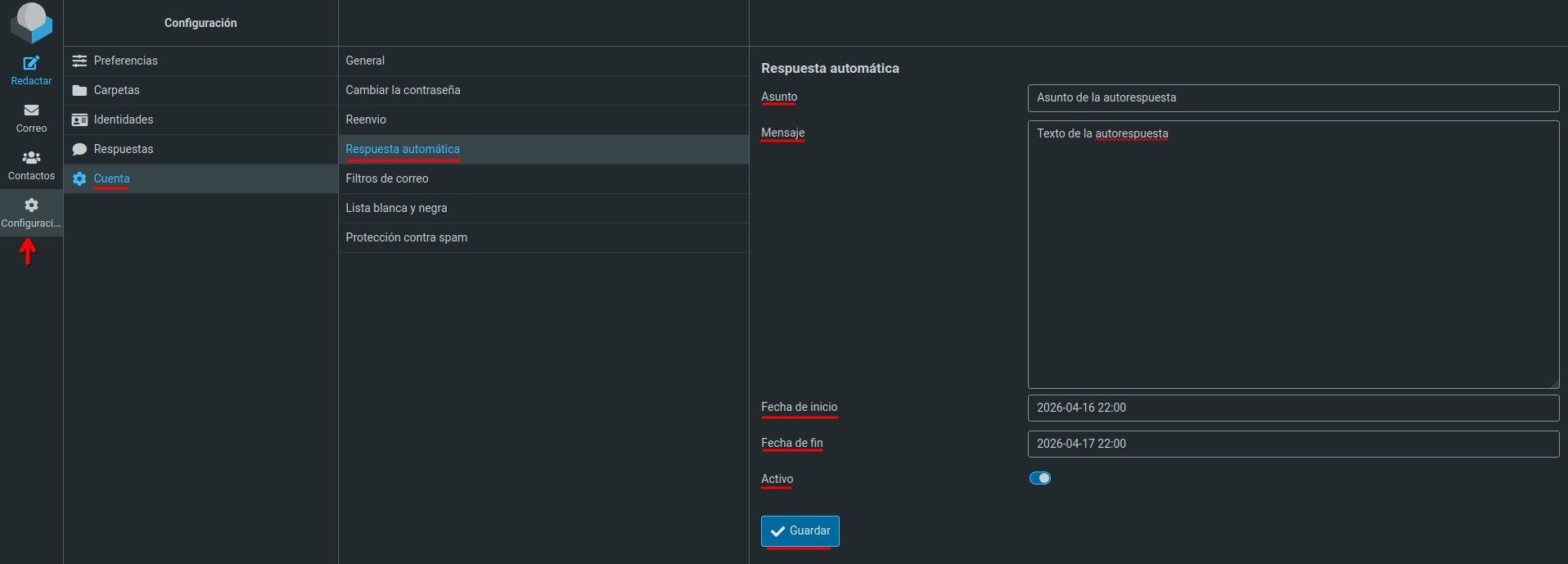Click the Fecha de fin label
This screenshot has width=1568, height=564.
pos(791,443)
